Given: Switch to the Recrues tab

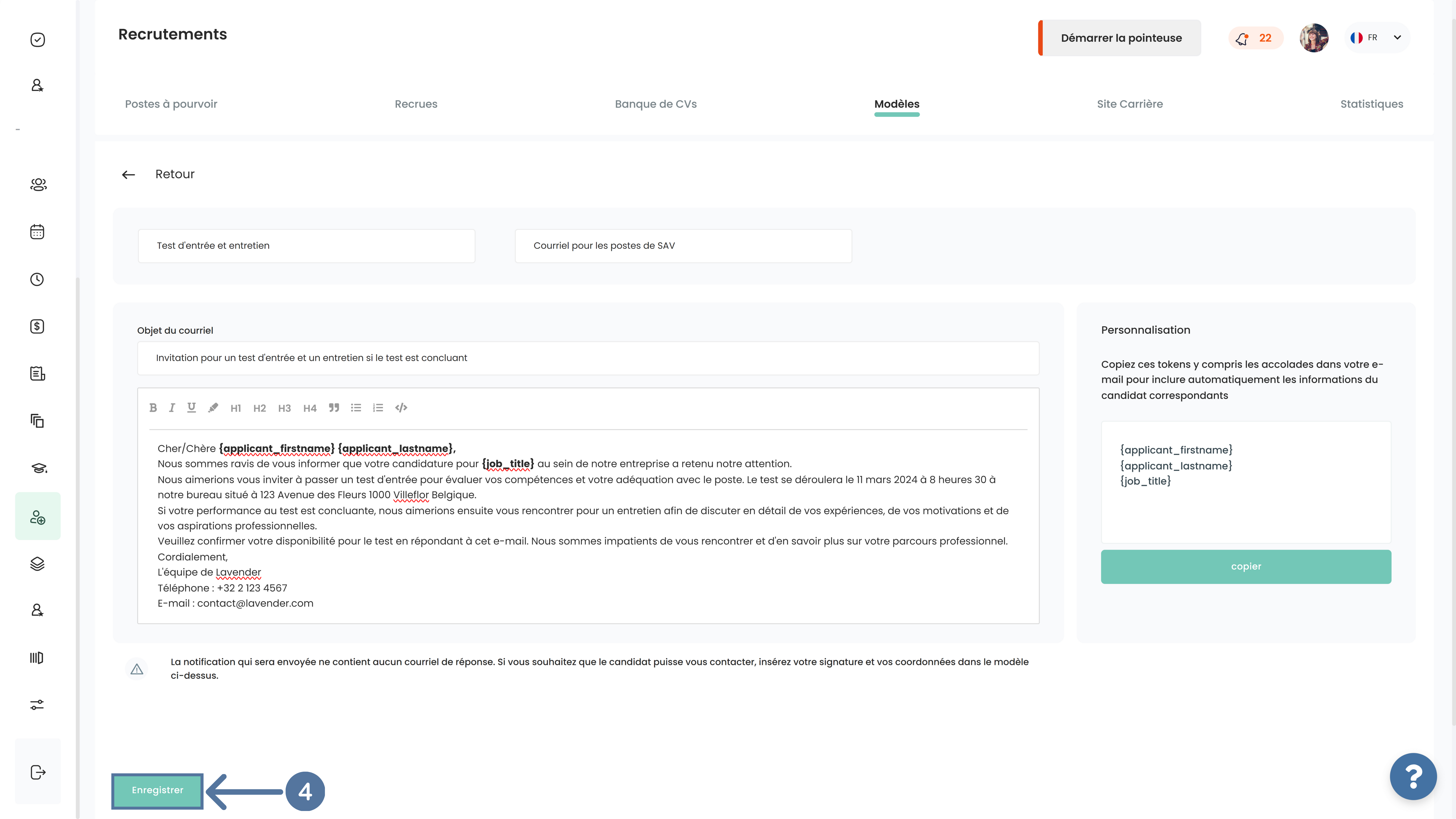Looking at the screenshot, I should click(416, 104).
